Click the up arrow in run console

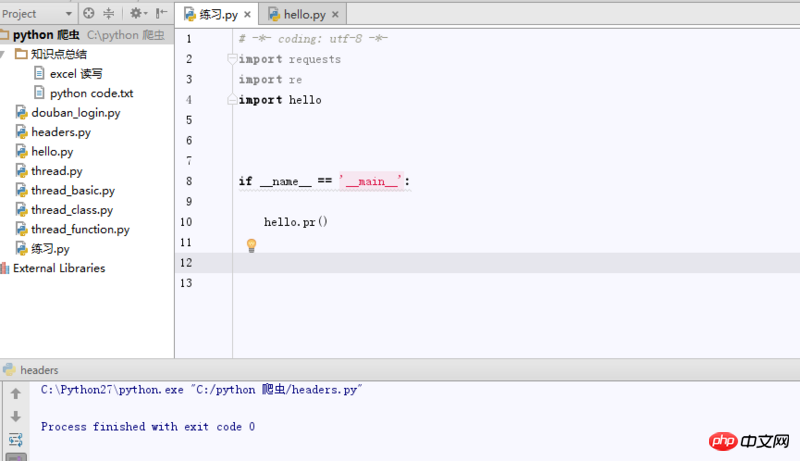coord(16,394)
